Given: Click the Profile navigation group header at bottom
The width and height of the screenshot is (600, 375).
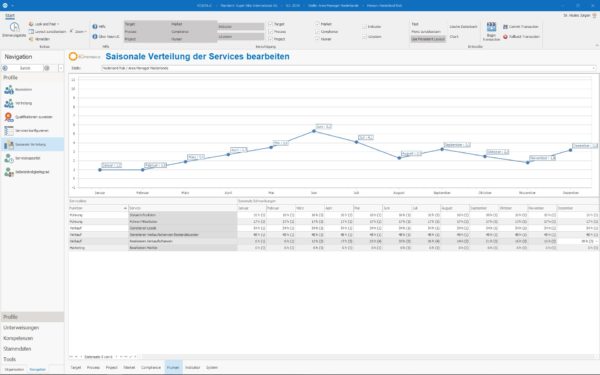Looking at the screenshot, I should (32, 317).
